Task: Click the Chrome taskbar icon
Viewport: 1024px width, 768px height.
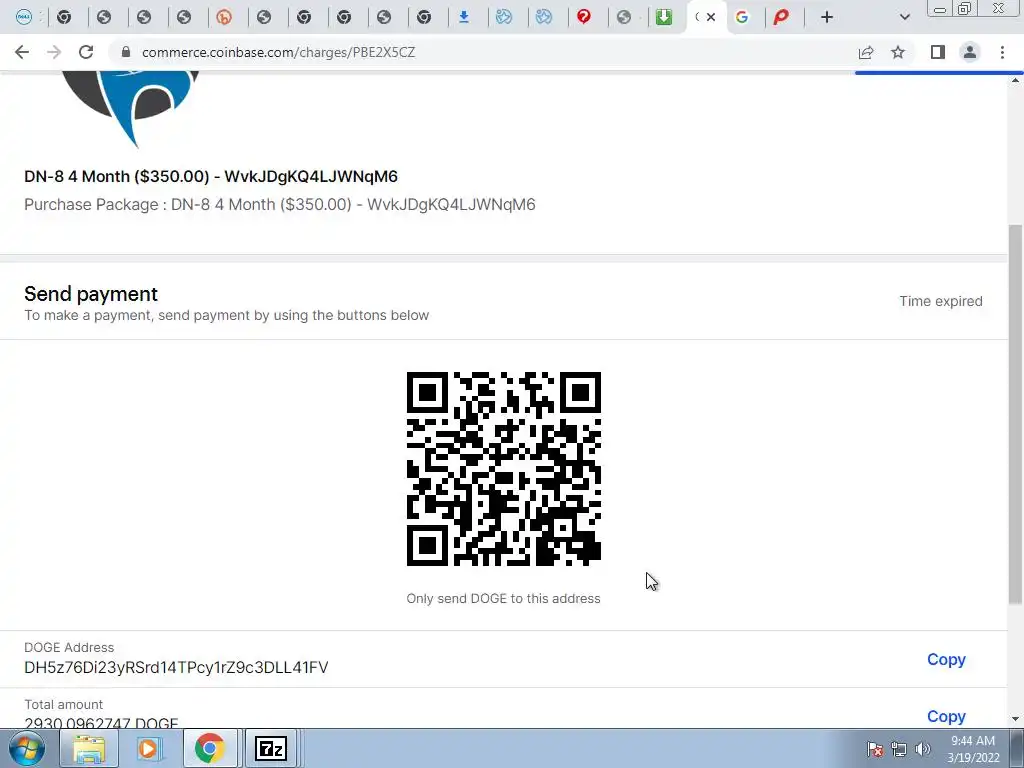Action: (x=210, y=748)
